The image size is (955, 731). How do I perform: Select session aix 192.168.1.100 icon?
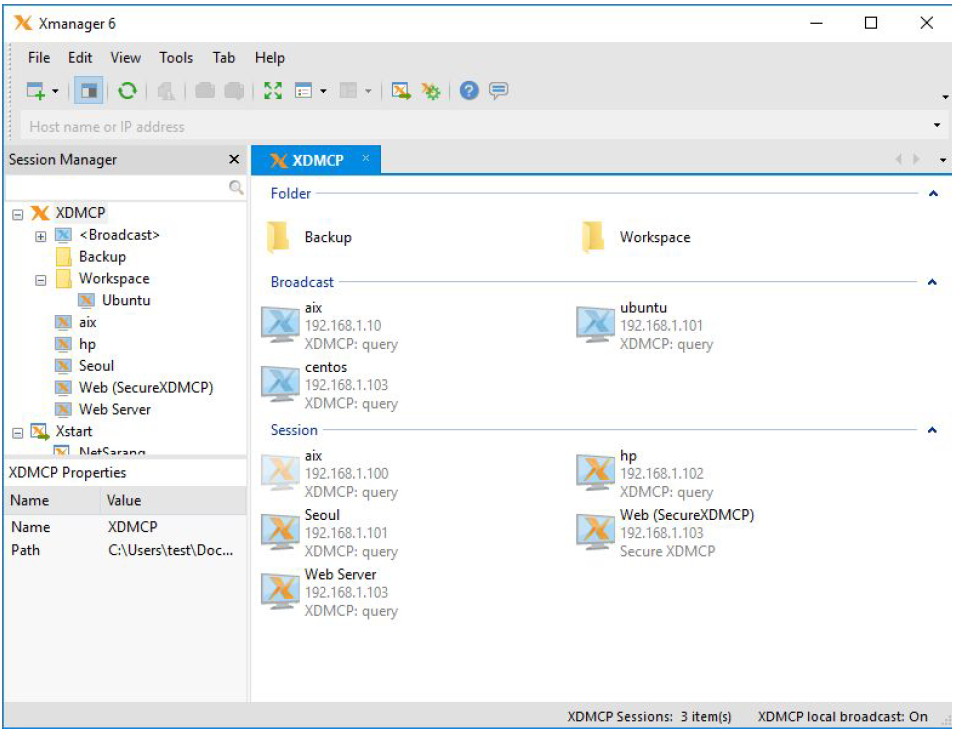point(280,473)
